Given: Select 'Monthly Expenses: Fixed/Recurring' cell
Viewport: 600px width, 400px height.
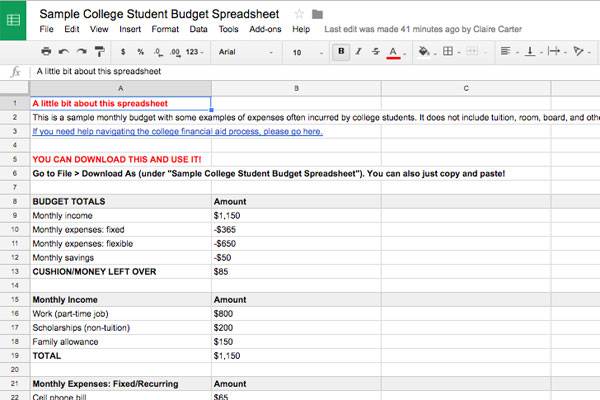Looking at the screenshot, I should pyautogui.click(x=121, y=384).
